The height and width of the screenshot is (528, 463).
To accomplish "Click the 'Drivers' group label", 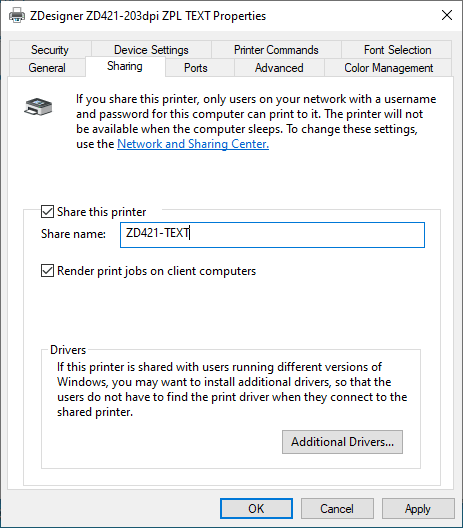I will (68, 350).
